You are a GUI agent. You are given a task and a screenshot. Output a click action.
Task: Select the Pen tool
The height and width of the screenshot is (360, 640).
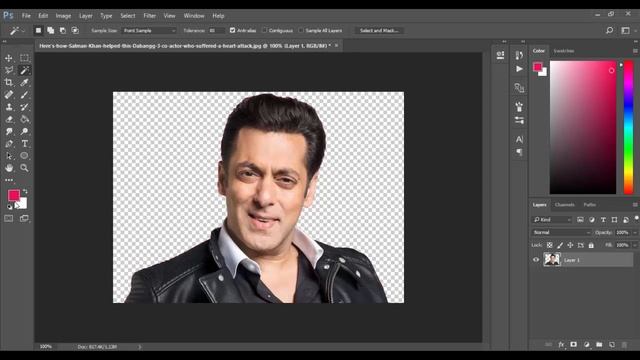pos(9,144)
